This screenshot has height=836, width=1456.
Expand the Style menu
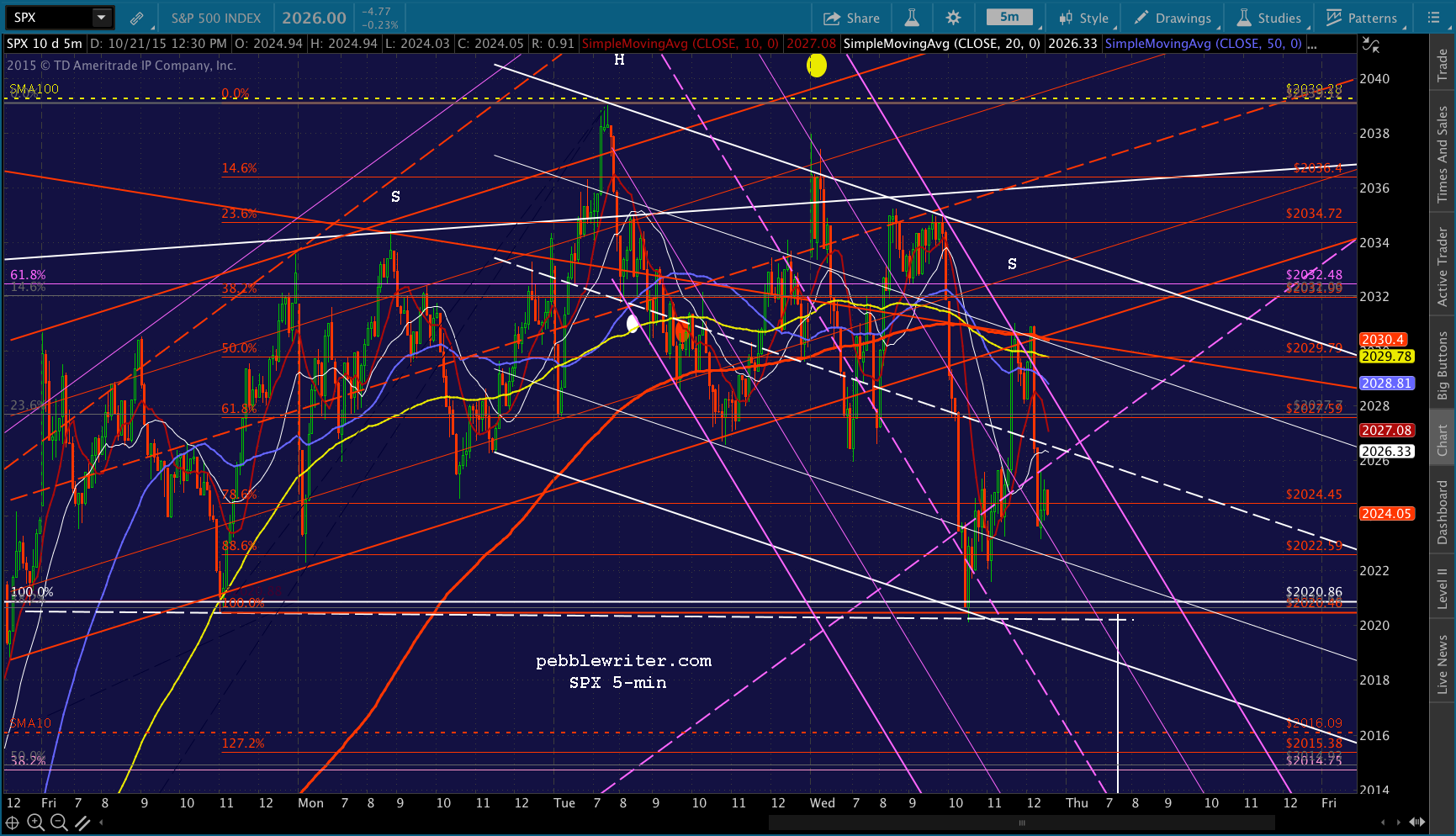point(1084,18)
